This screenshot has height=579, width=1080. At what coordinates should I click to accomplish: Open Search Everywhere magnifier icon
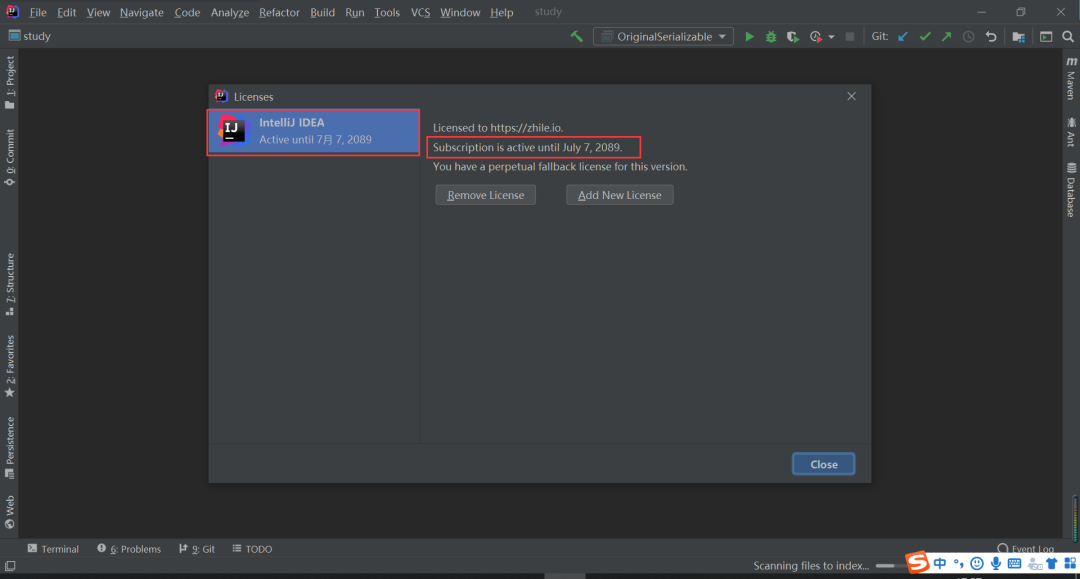pos(1068,36)
